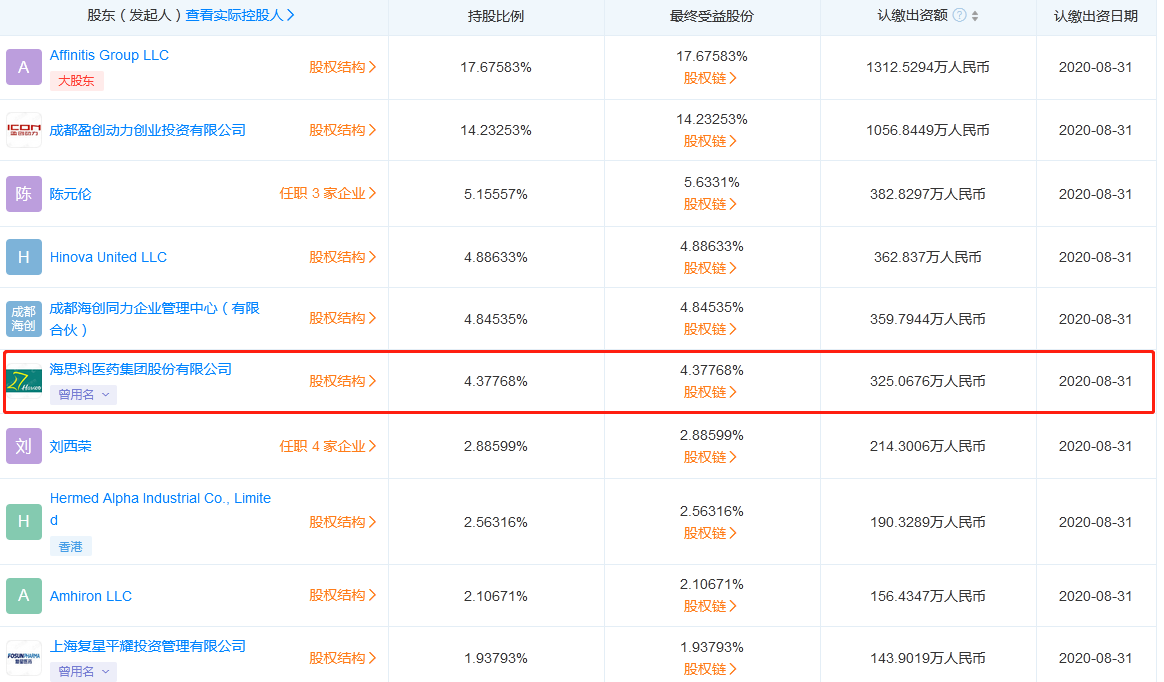Sort by 认缴出资额 using the sort arrows

coord(975,16)
